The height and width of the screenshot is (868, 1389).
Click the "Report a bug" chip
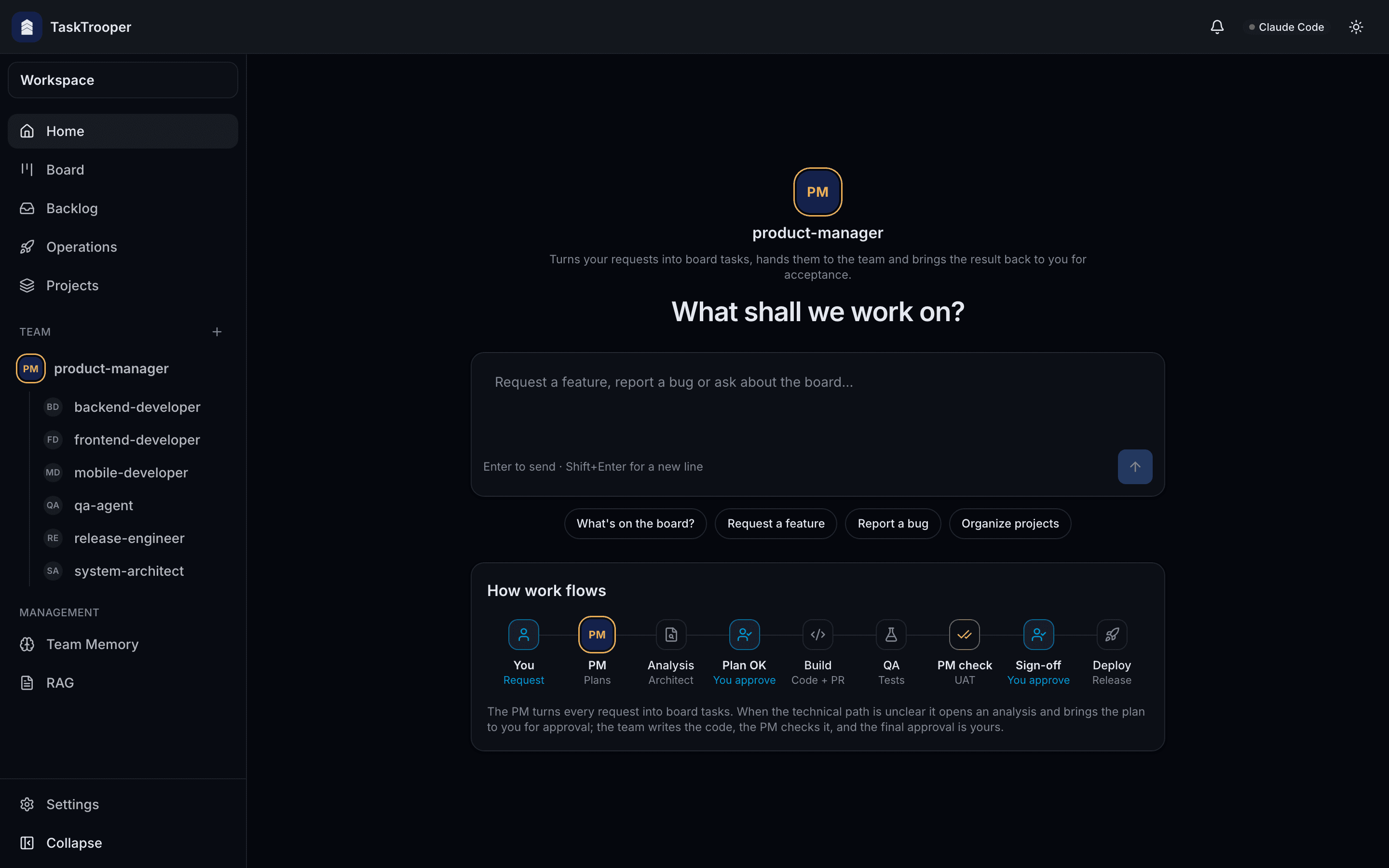pyautogui.click(x=893, y=524)
